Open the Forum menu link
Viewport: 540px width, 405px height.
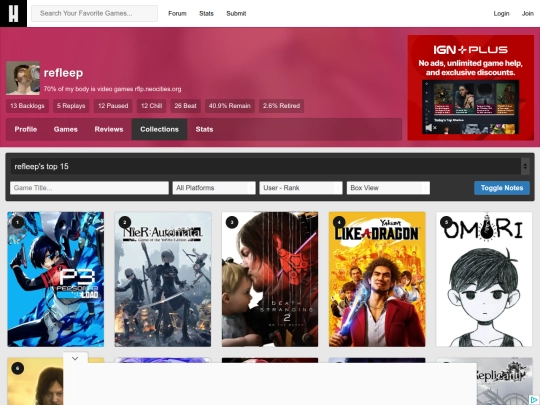click(x=177, y=13)
